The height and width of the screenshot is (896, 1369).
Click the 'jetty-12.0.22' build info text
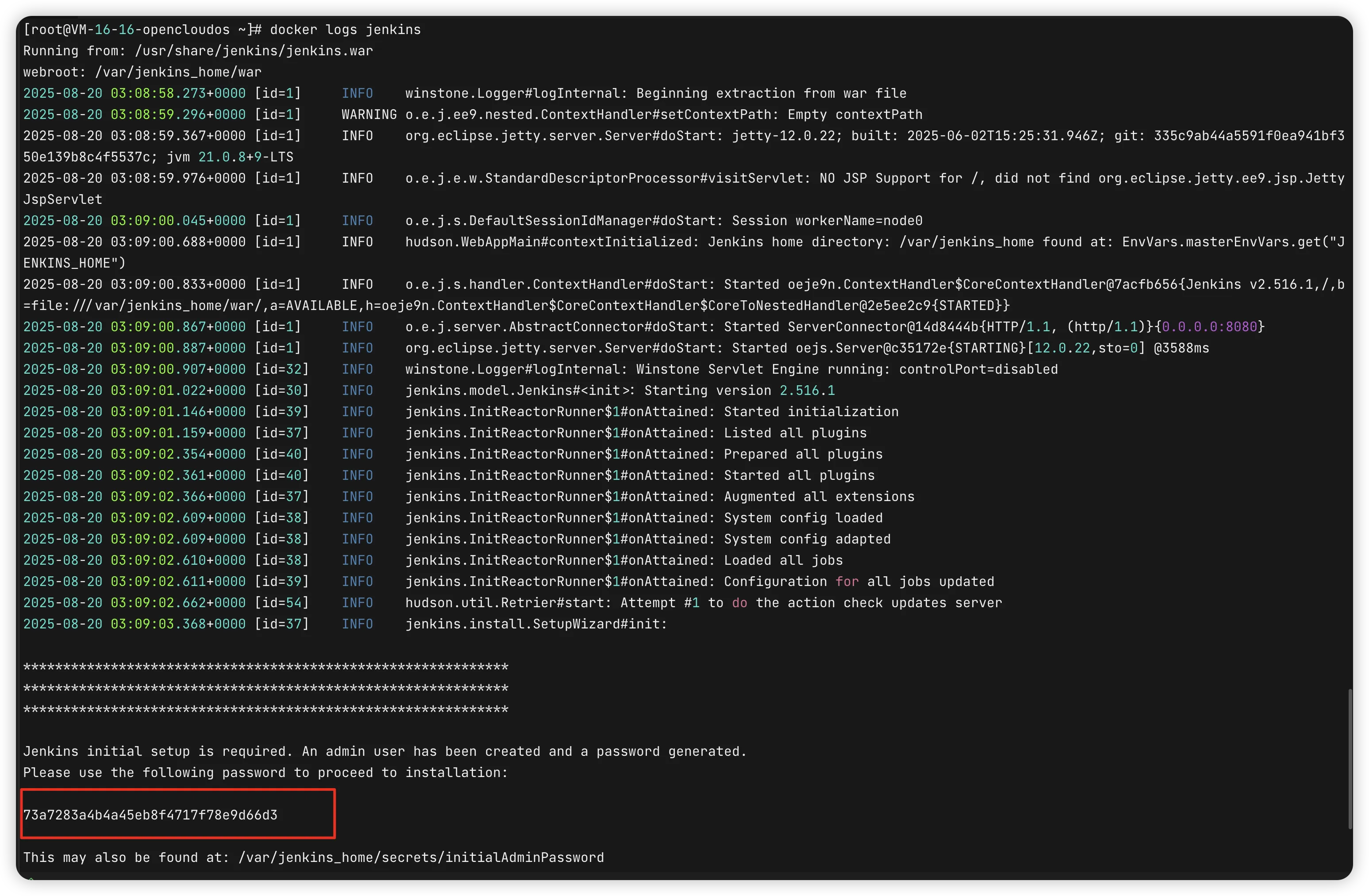click(x=787, y=136)
